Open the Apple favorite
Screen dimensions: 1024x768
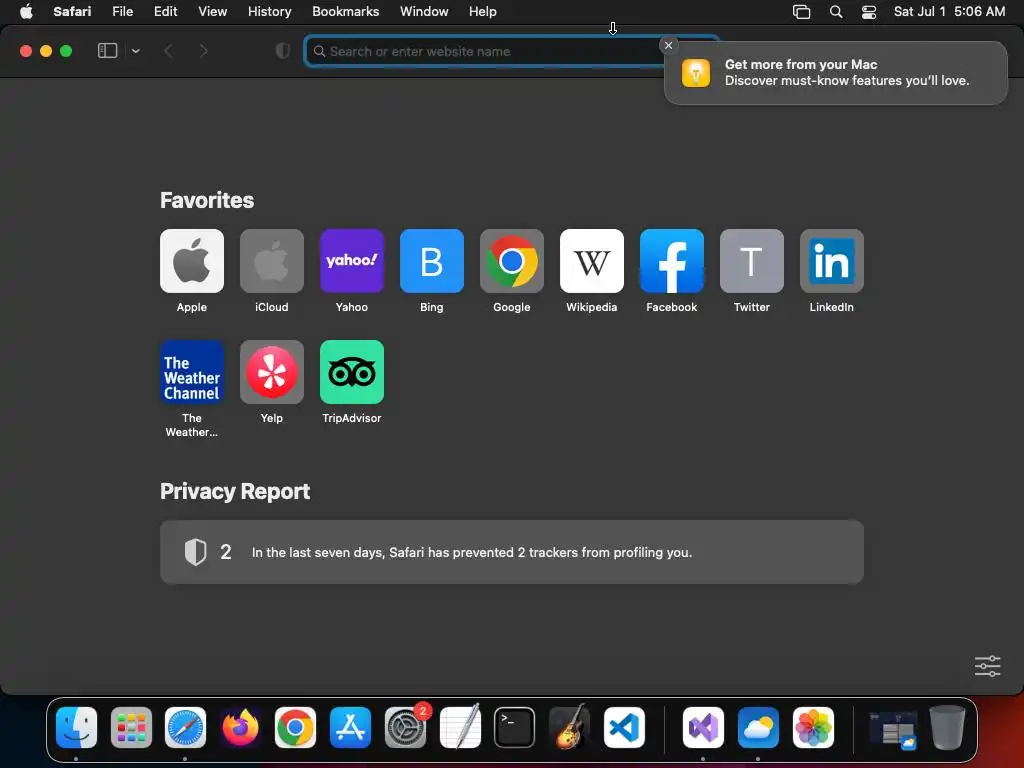[x=191, y=261]
